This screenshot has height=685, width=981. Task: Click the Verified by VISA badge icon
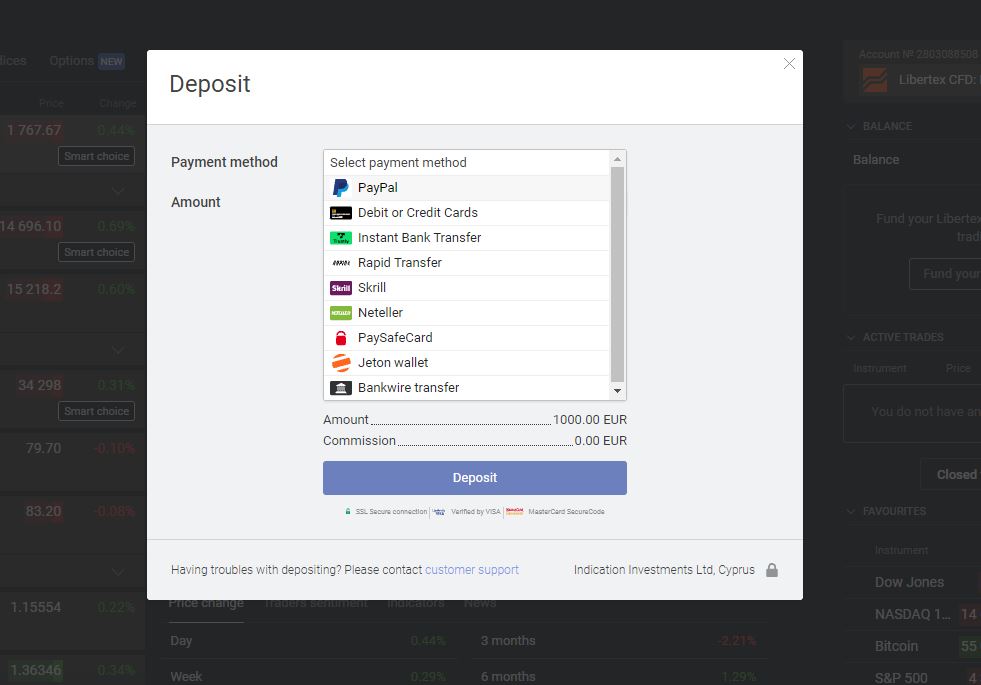coord(439,511)
